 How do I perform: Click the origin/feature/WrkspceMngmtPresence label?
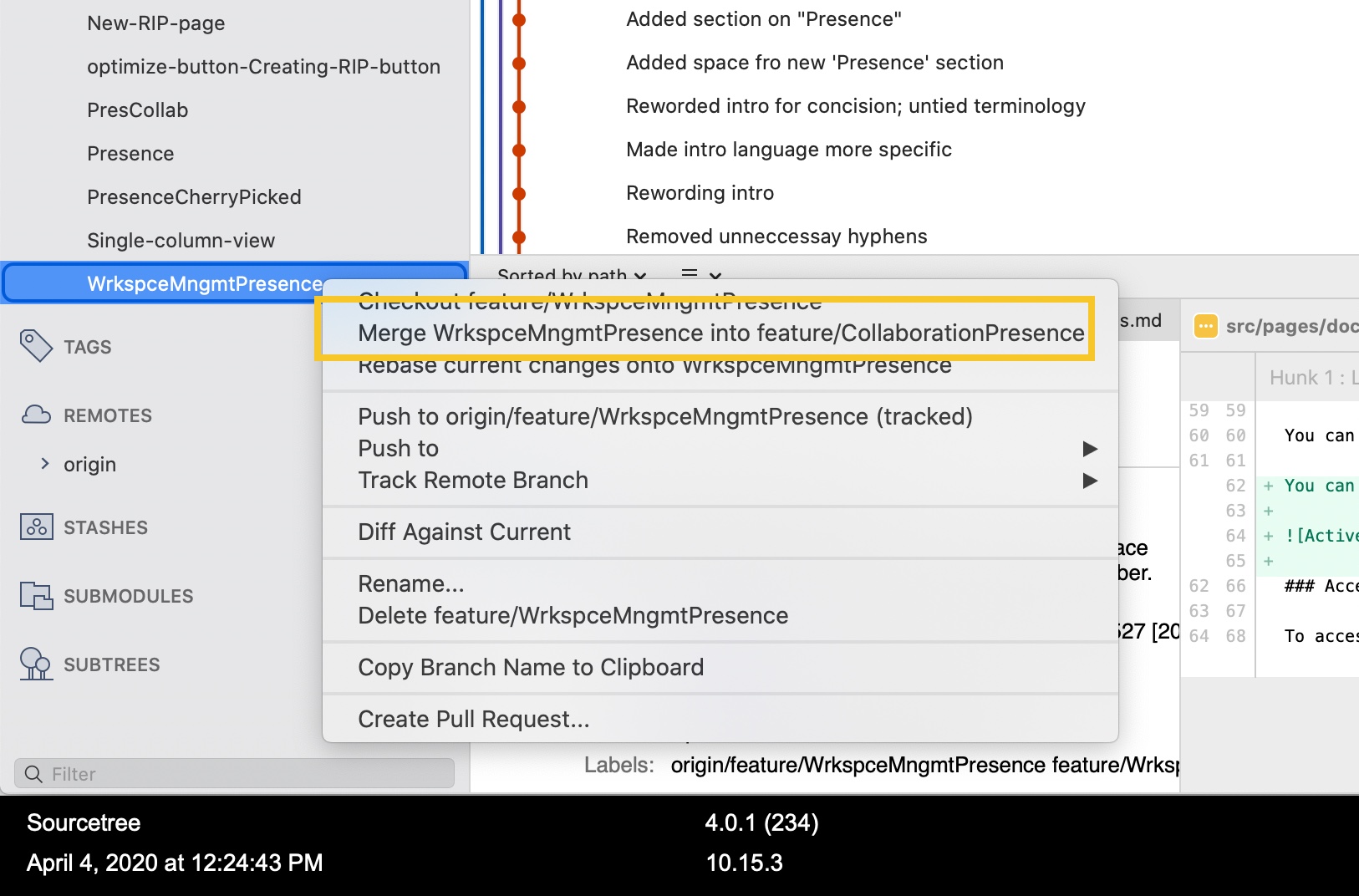click(858, 765)
